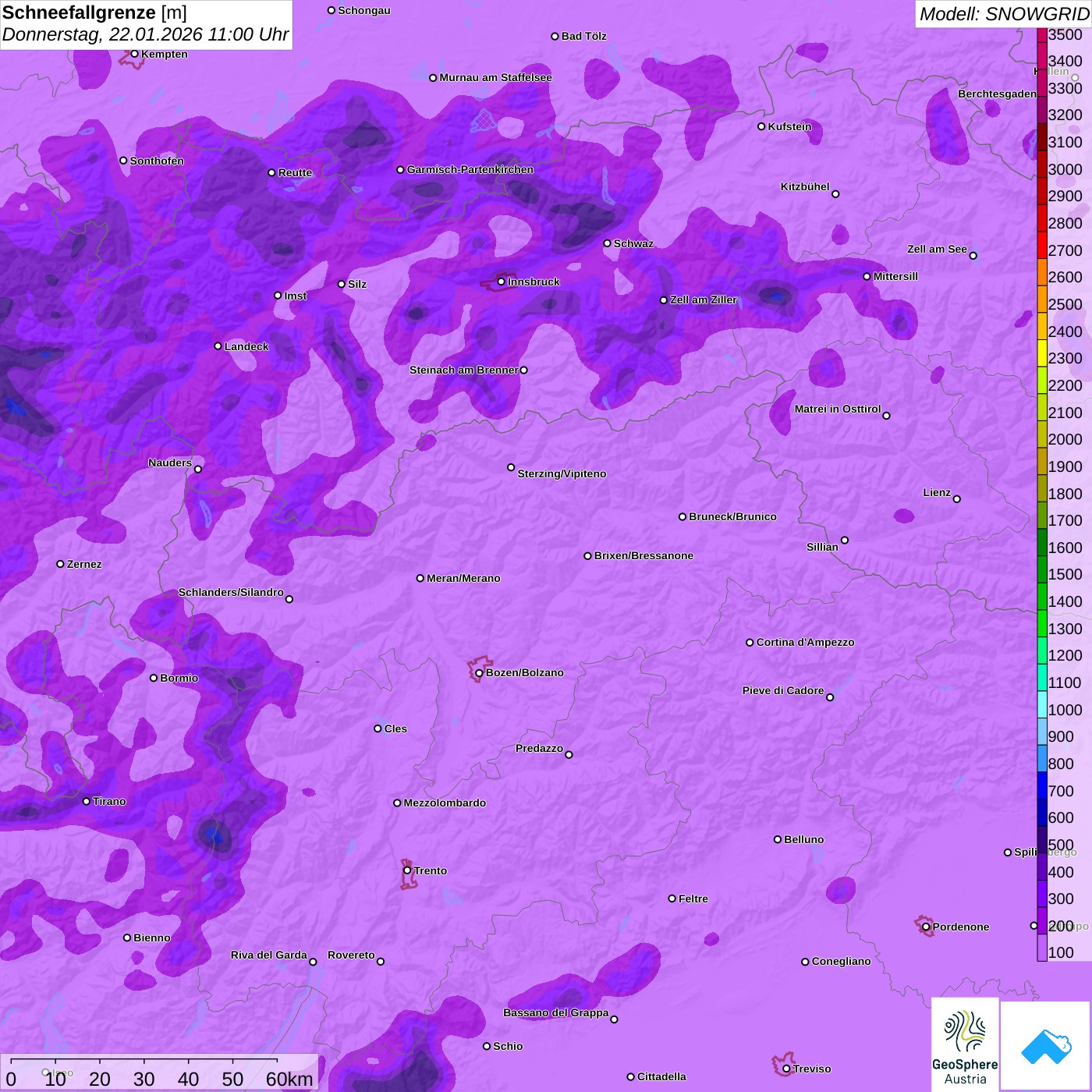Image resolution: width=1092 pixels, height=1092 pixels.
Task: Click the Feltre city marker dot
Action: 672,899
